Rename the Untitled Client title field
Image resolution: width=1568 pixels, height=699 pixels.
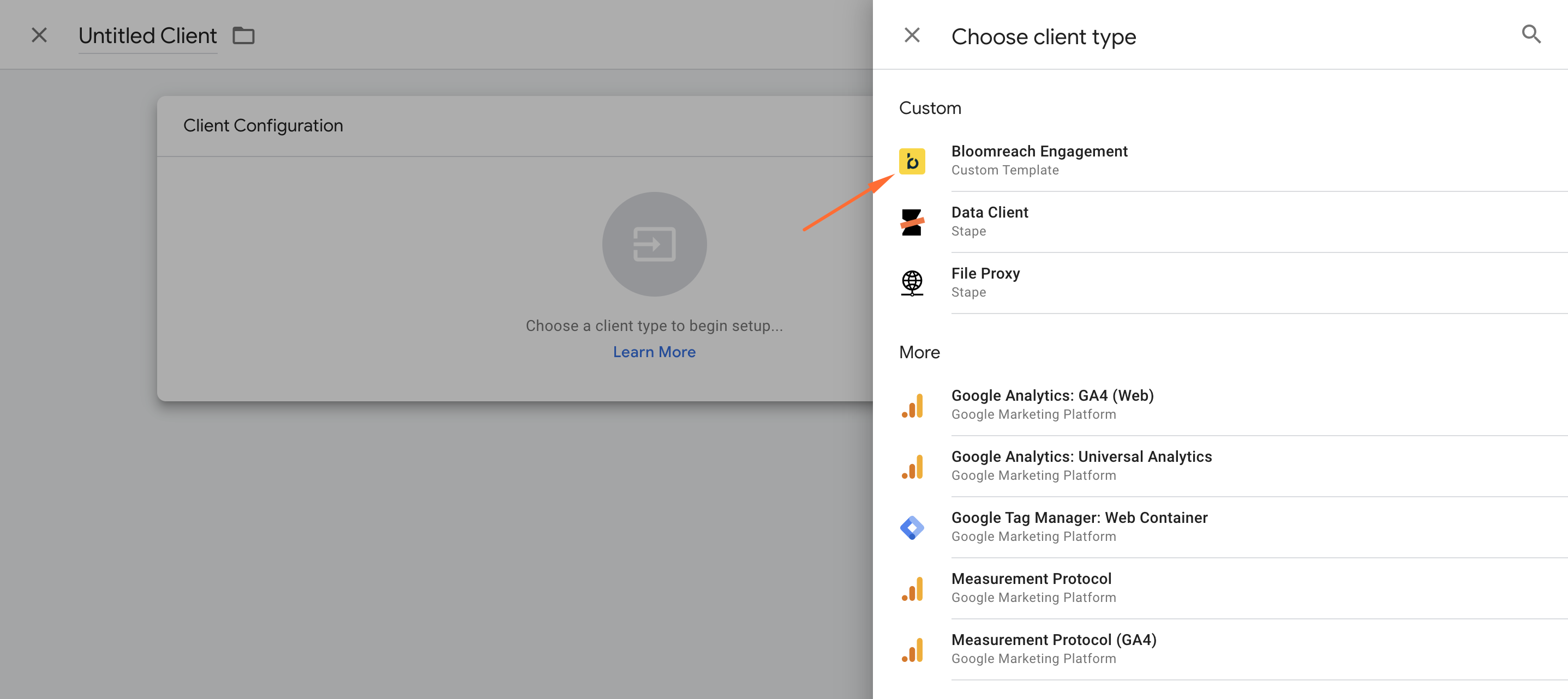[x=148, y=36]
